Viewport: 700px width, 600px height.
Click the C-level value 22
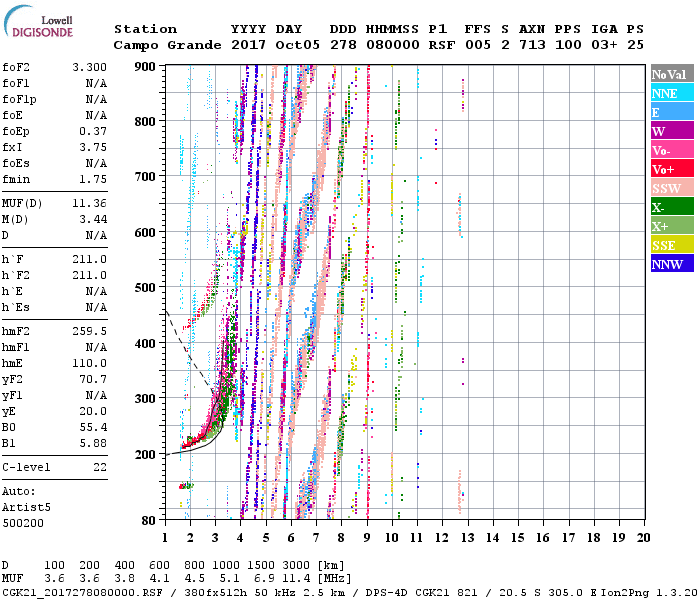[x=100, y=468]
